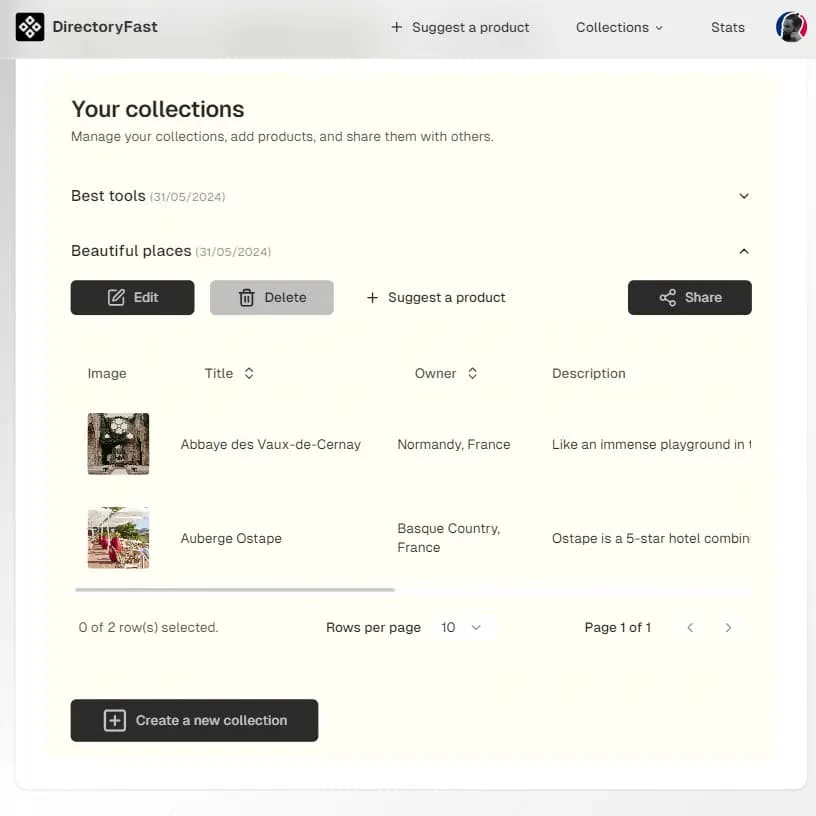Expand the Best tools collection
Viewport: 816px width, 816px height.
tap(743, 196)
